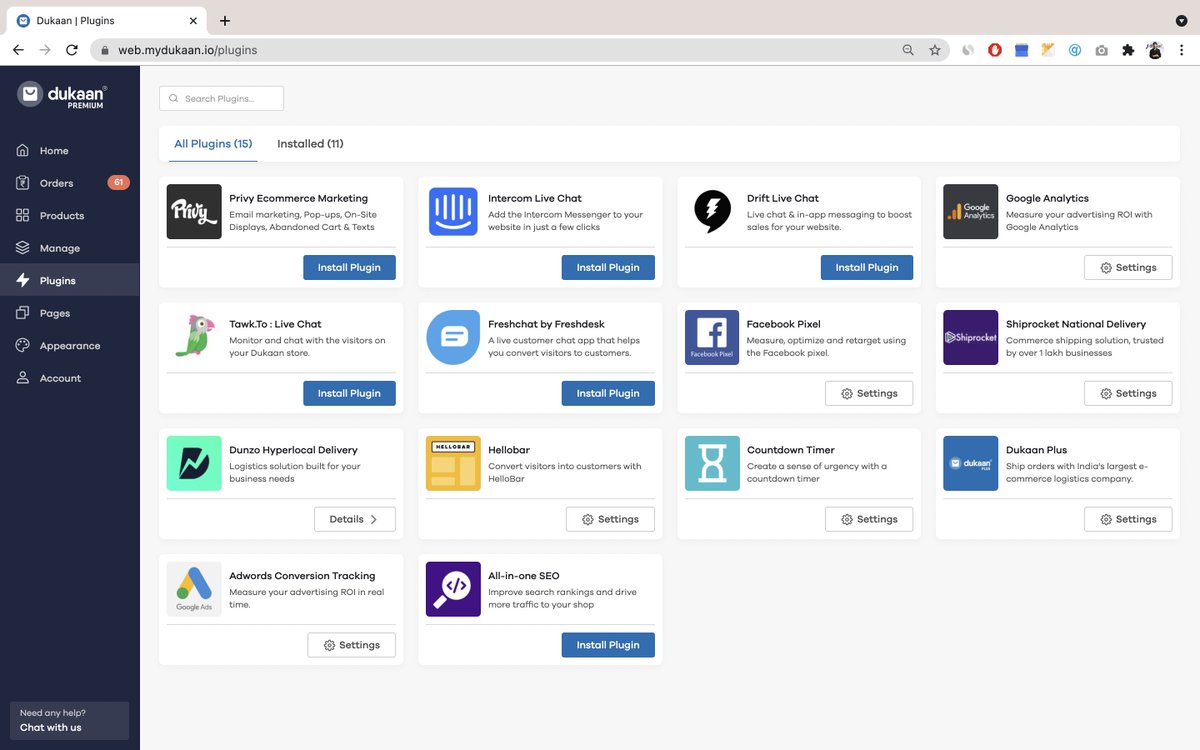
Task: Open Shiprocket National Delivery Settings
Action: click(x=1128, y=393)
